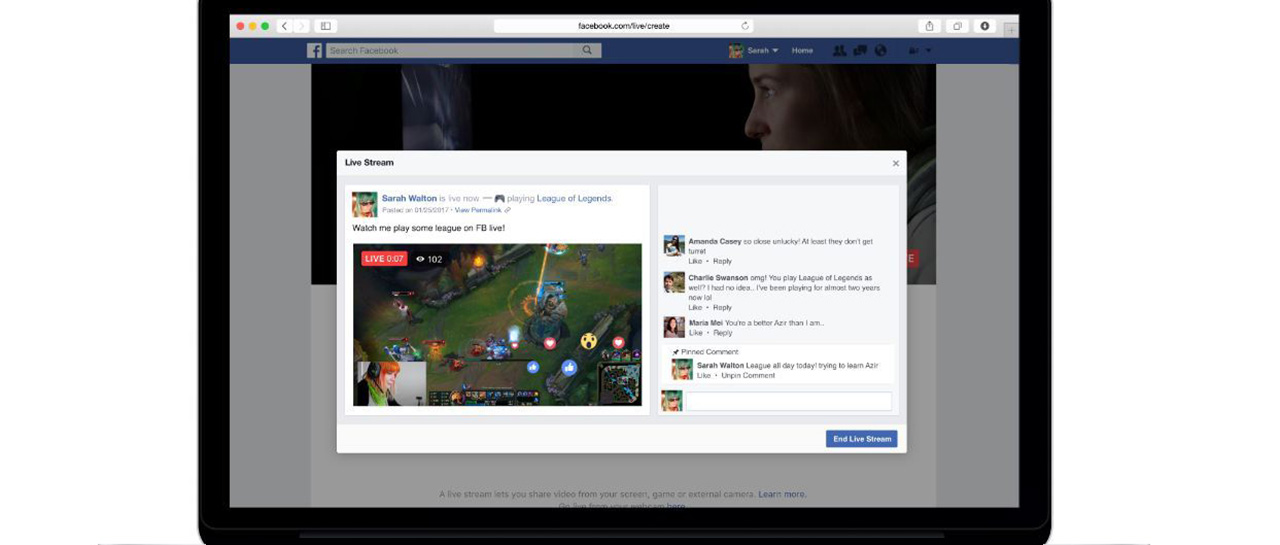Open the globe notifications icon
Image resolution: width=1280 pixels, height=545 pixels.
coord(880,51)
